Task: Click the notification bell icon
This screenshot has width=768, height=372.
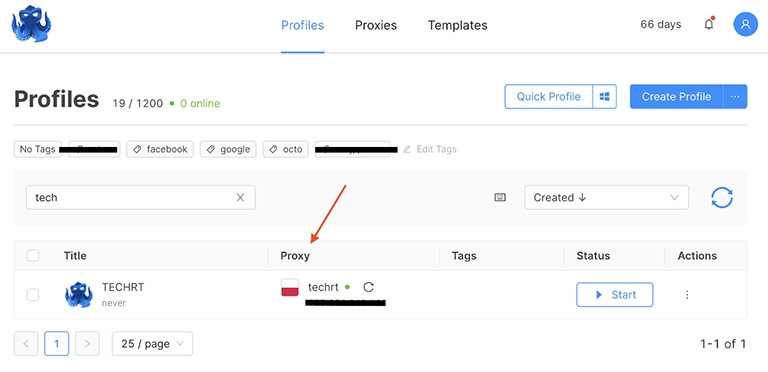Action: tap(709, 24)
